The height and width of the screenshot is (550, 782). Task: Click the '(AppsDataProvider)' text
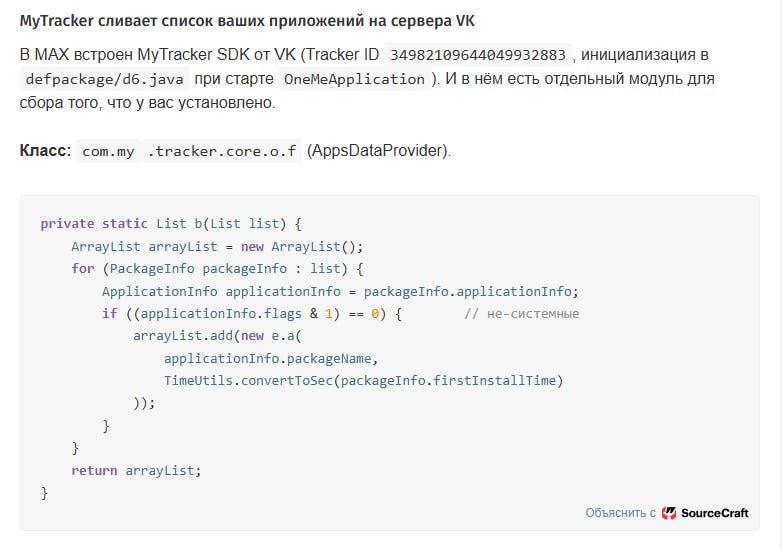[x=379, y=151]
